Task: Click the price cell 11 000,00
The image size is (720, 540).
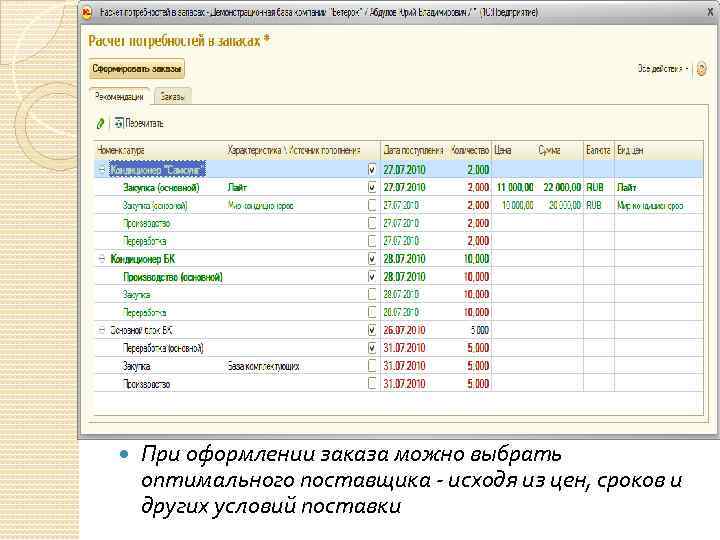Action: pyautogui.click(x=515, y=187)
